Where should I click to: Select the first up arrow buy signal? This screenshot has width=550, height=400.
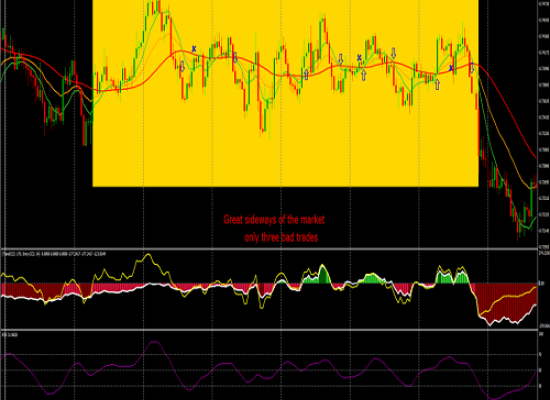click(306, 74)
